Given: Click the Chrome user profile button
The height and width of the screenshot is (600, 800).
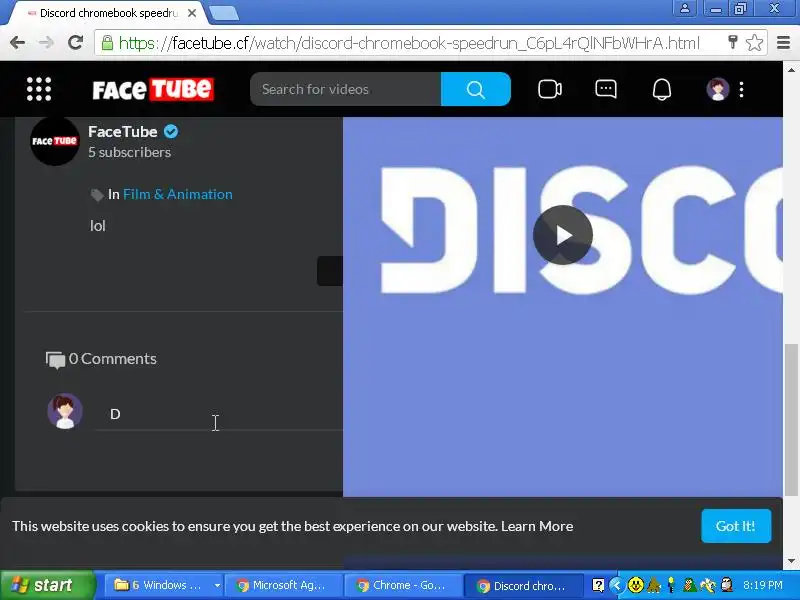Looking at the screenshot, I should coord(685,8).
